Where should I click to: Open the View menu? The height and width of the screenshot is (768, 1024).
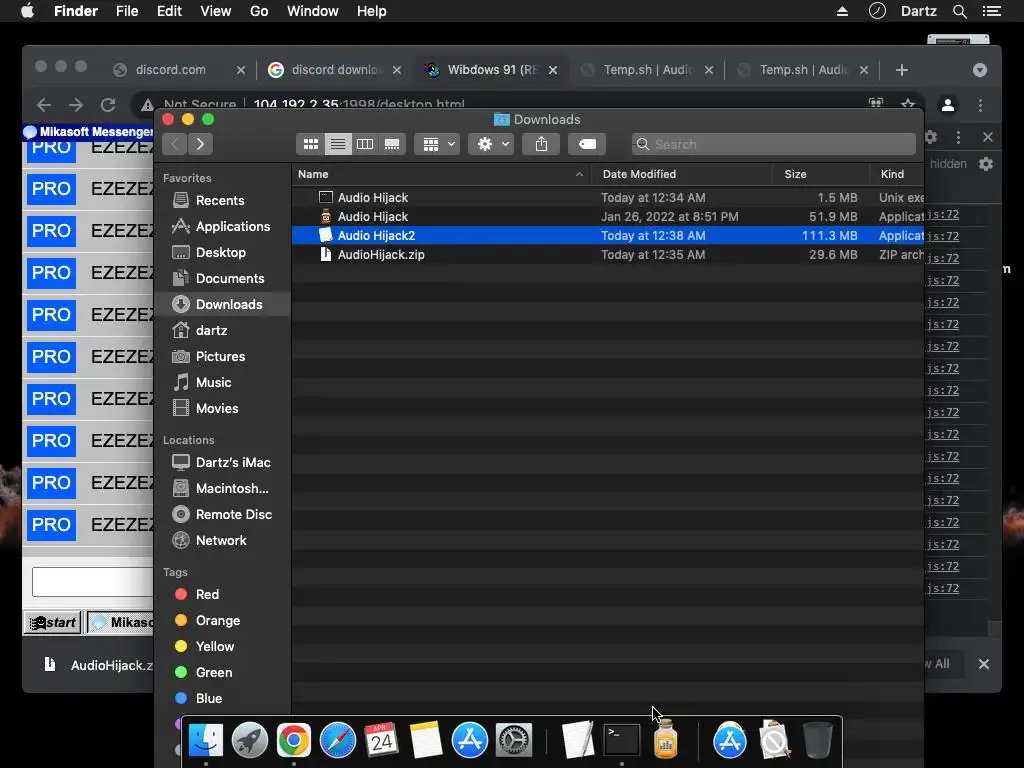[x=216, y=11]
